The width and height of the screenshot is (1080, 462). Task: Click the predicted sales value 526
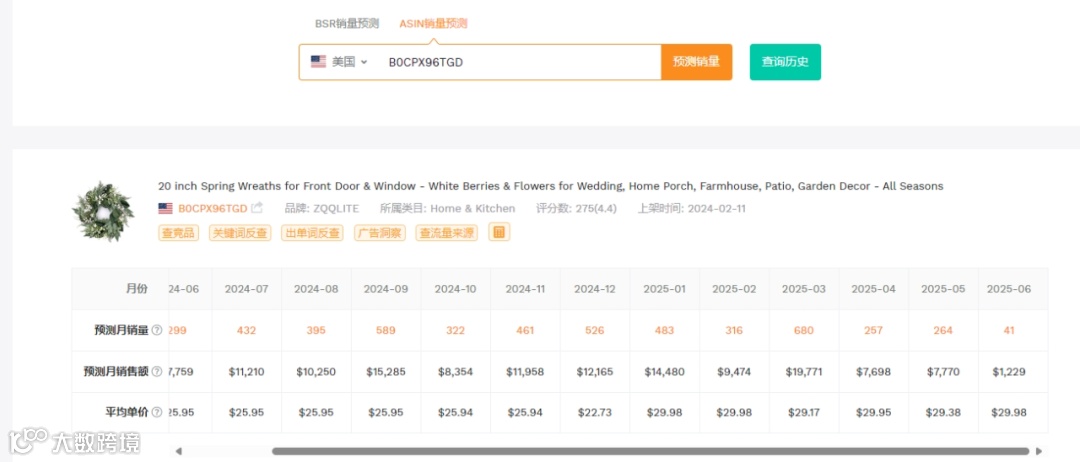594,330
